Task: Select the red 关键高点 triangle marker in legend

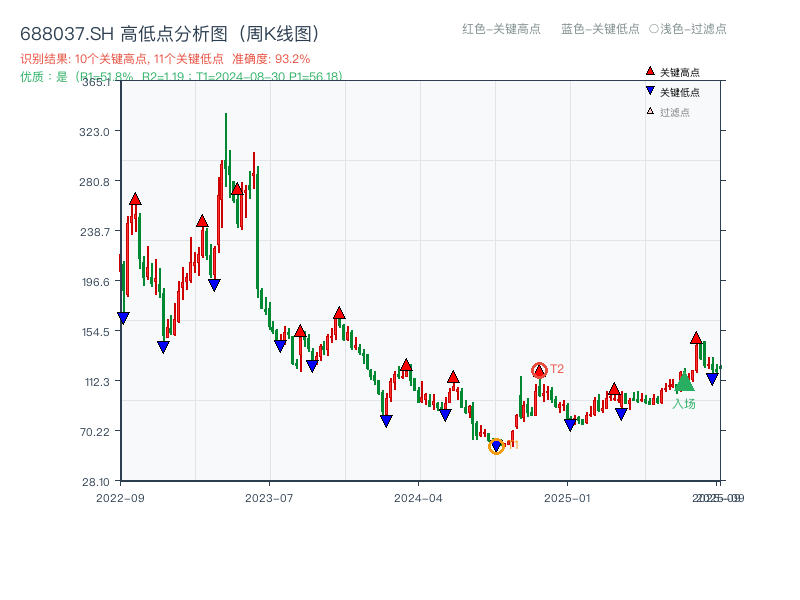Action: 650,71
